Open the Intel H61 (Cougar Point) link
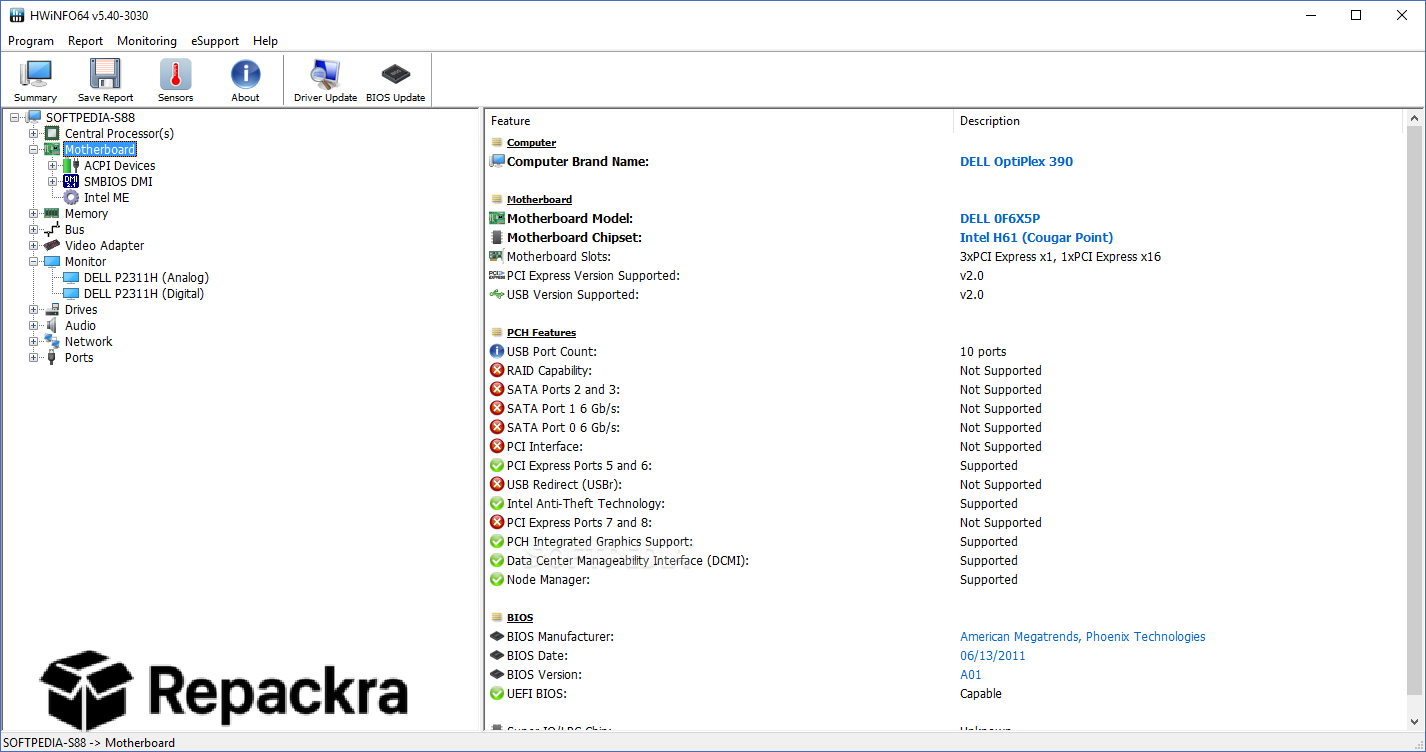 pos(1036,238)
